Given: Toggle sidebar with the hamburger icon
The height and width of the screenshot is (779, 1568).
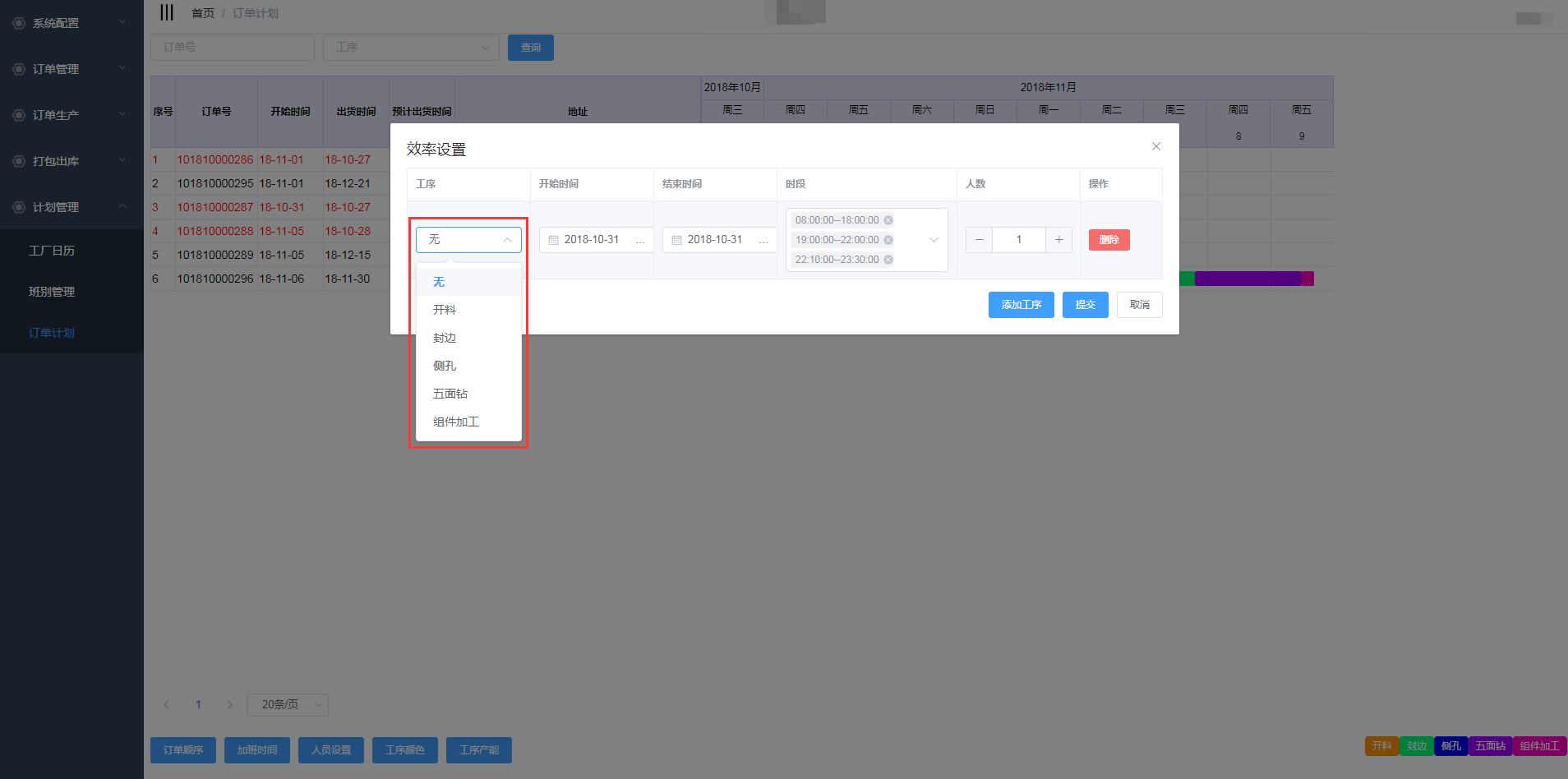Looking at the screenshot, I should 167,12.
